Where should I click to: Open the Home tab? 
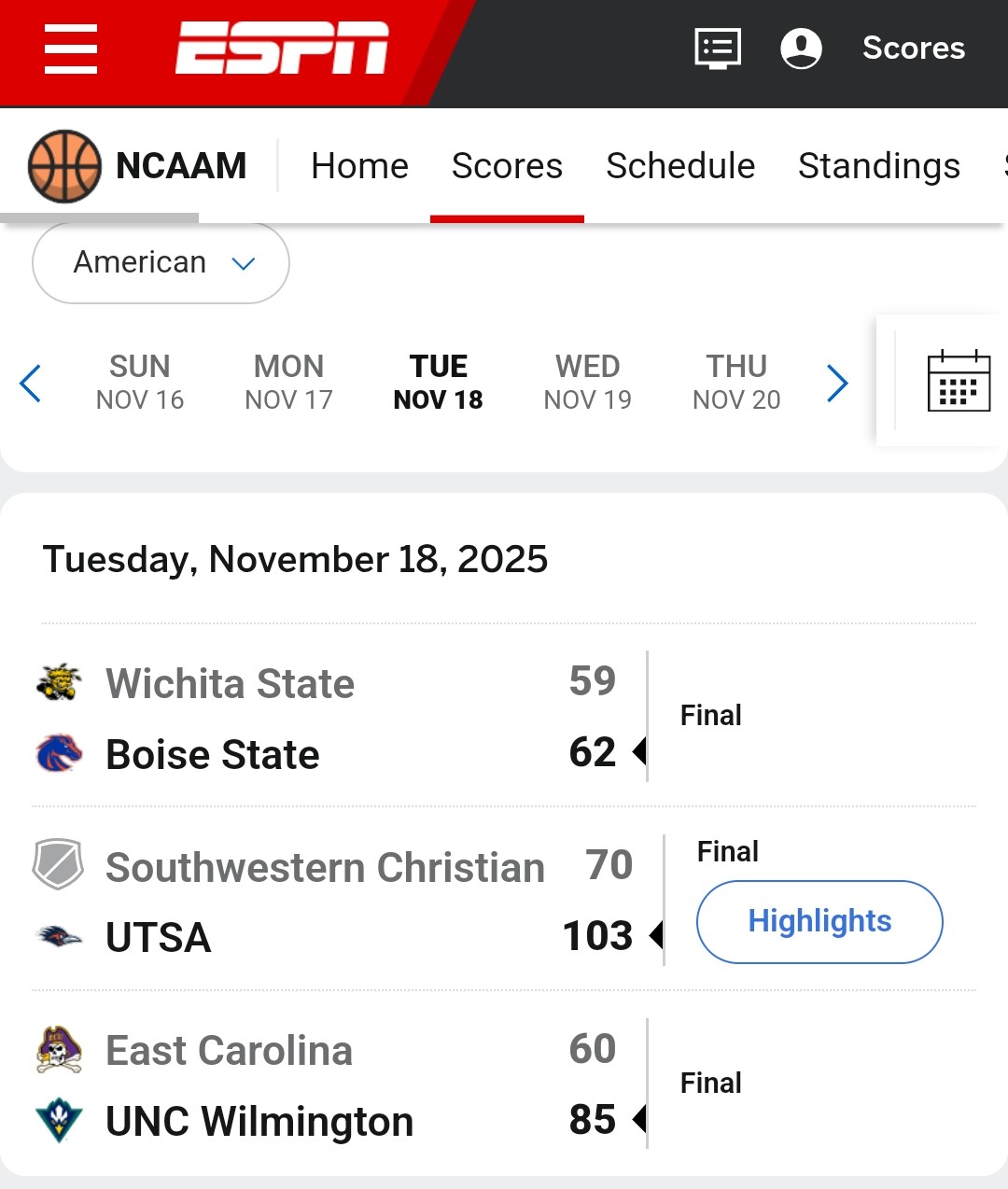[359, 166]
